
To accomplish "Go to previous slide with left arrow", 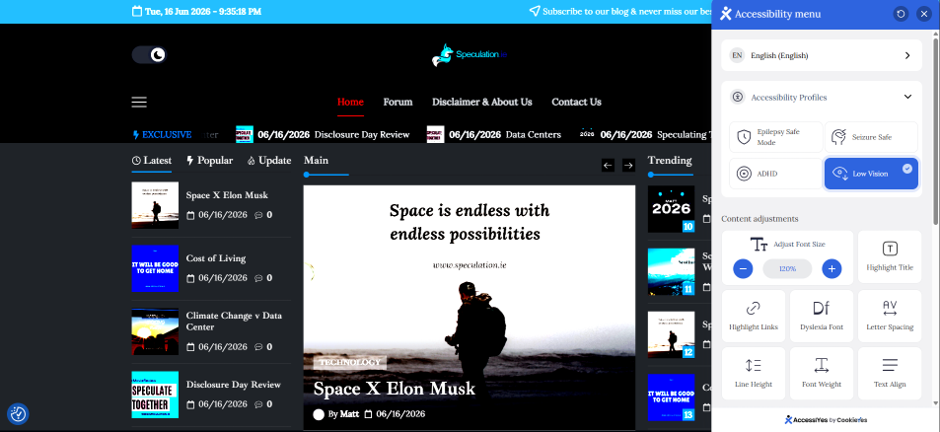I will click(608, 165).
